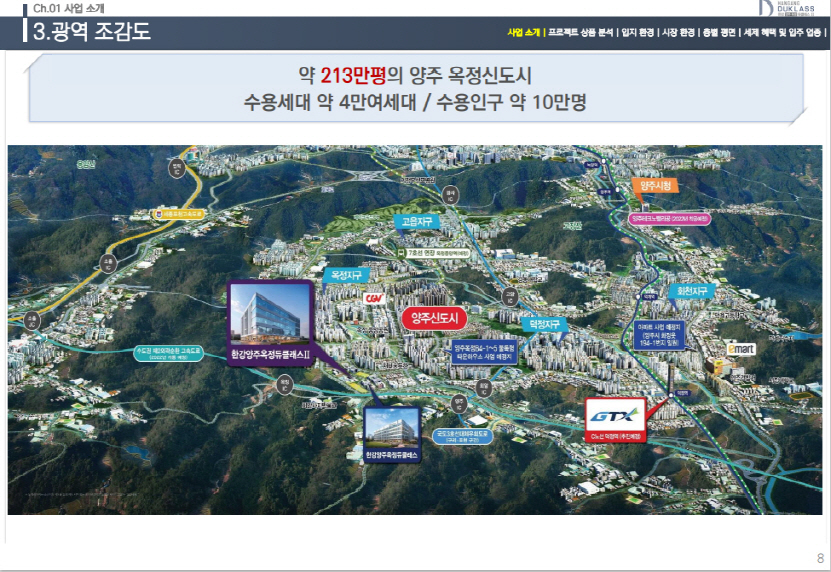Switch to the 입지 환경 tab
Screen dimensions: 831x572
click(x=637, y=33)
